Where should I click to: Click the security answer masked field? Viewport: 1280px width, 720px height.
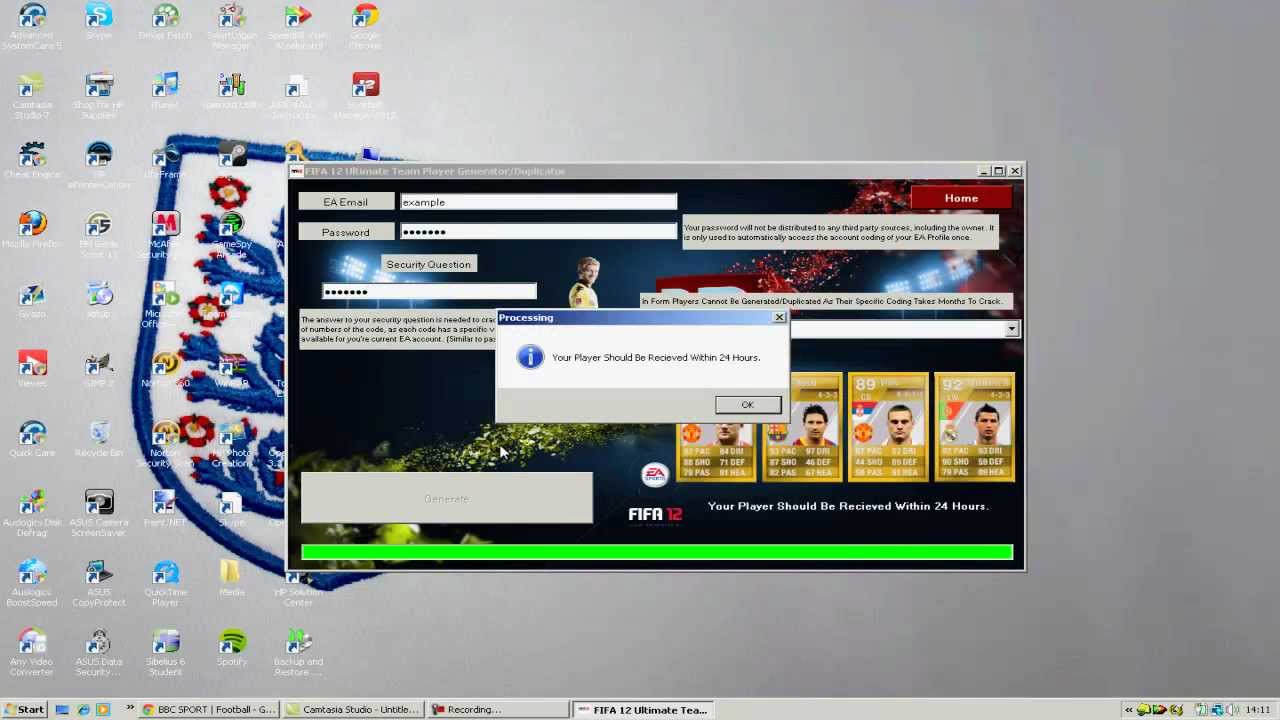(x=429, y=292)
